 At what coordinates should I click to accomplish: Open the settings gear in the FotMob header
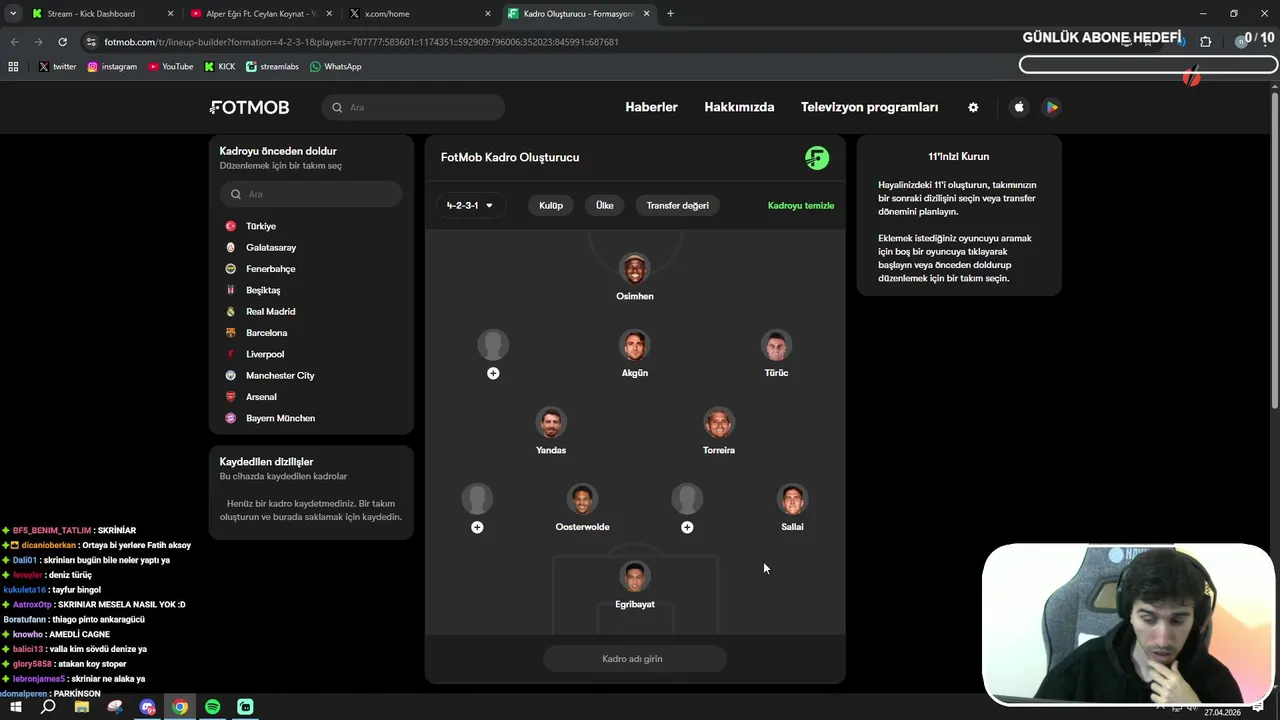pos(973,107)
